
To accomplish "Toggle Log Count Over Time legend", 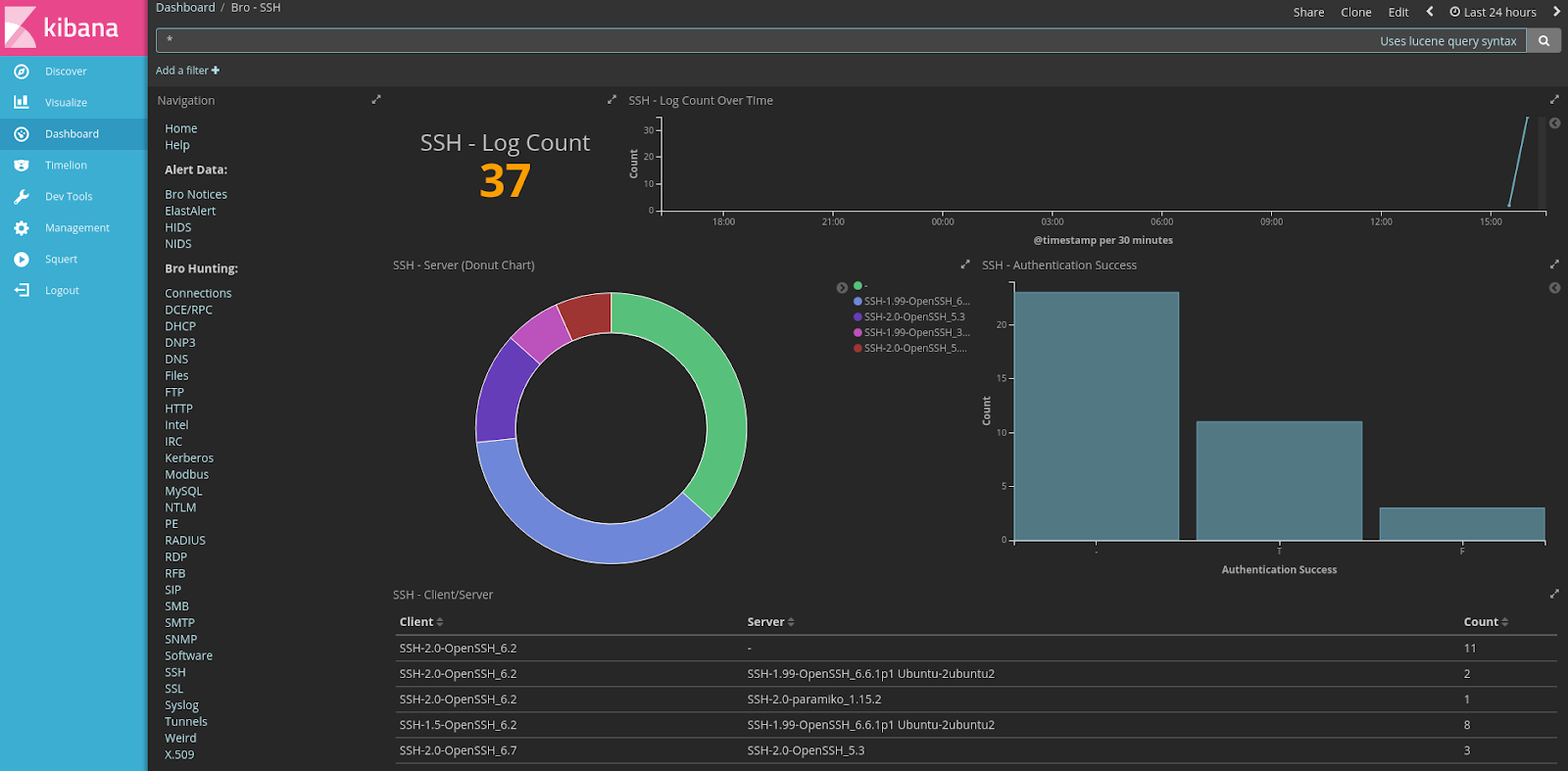I will [1554, 123].
